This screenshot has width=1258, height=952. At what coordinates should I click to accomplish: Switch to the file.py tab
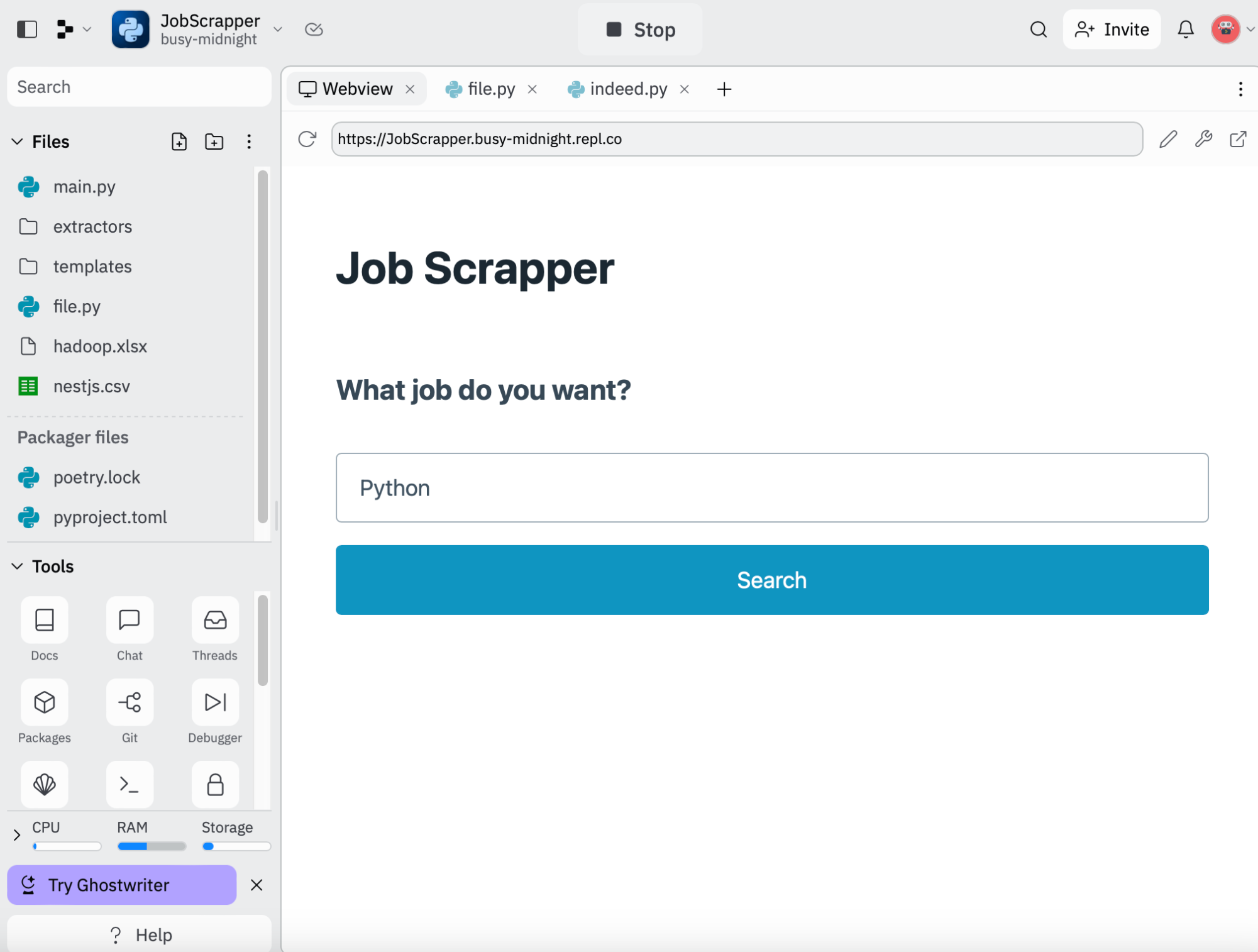pos(490,89)
